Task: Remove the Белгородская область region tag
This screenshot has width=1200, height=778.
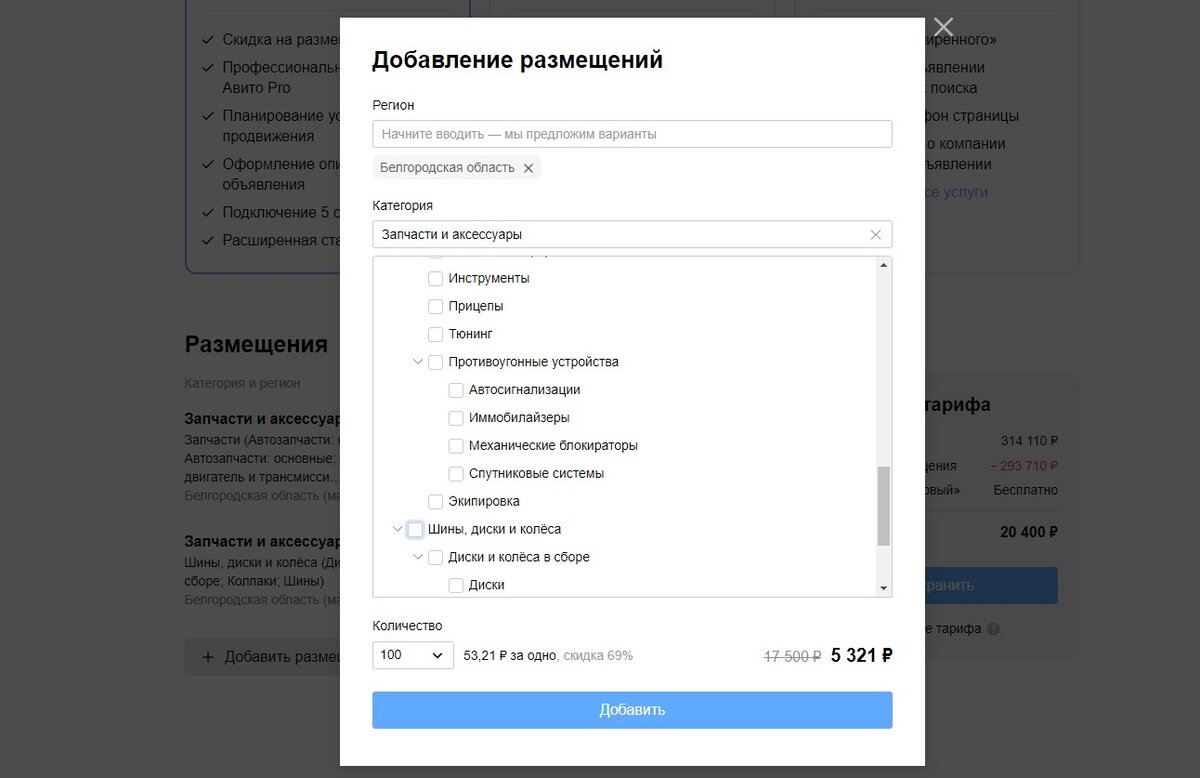Action: click(x=529, y=168)
